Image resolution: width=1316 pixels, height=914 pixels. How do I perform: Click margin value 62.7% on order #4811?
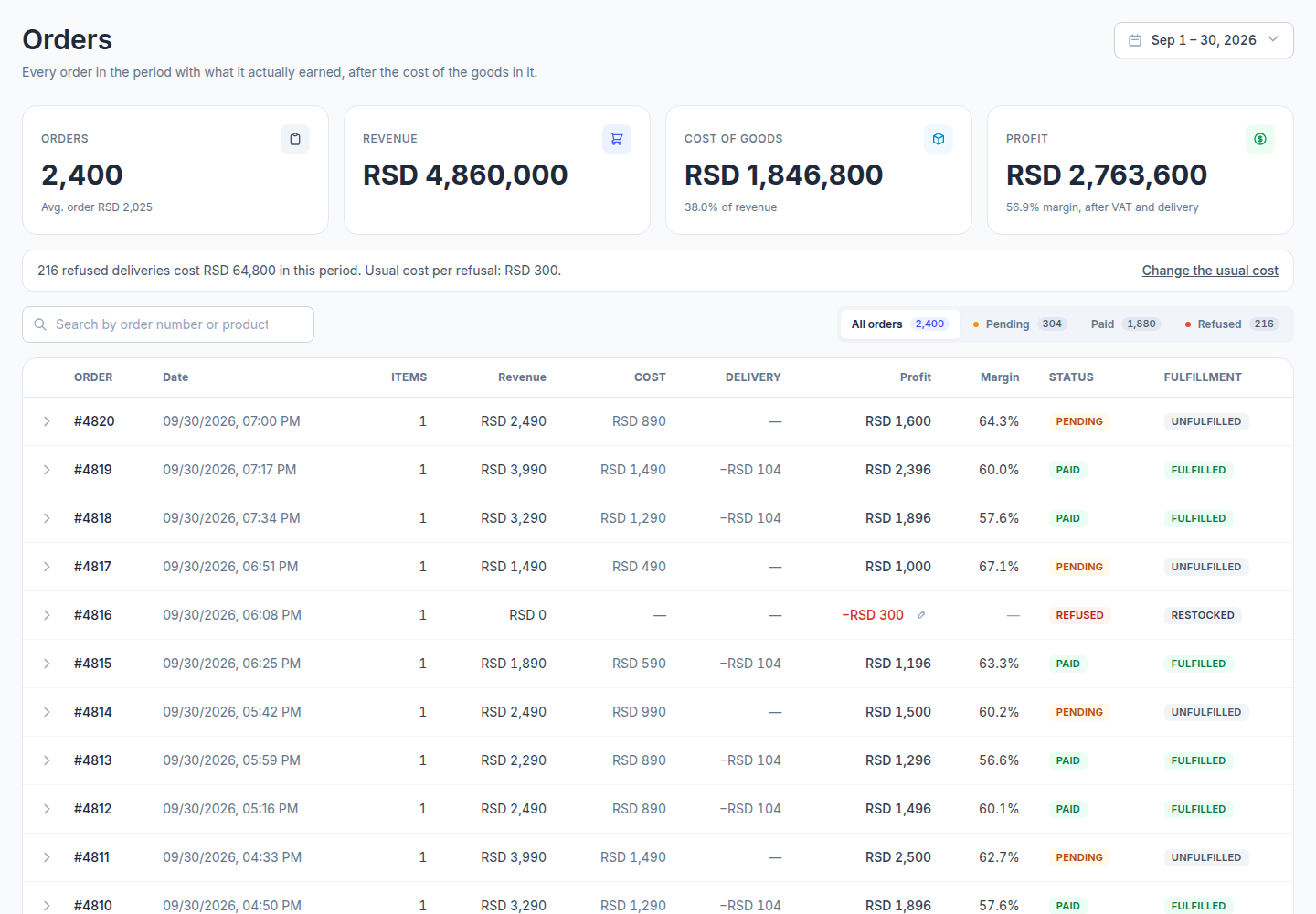point(999,857)
